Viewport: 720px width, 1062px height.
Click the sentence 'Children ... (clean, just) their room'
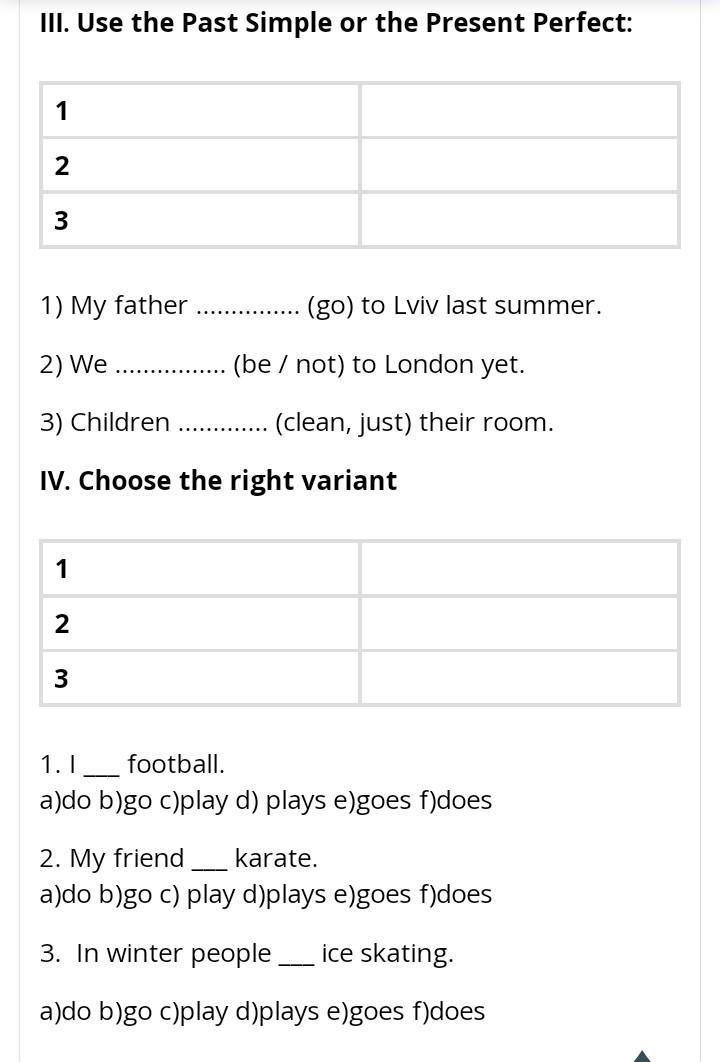click(x=297, y=422)
